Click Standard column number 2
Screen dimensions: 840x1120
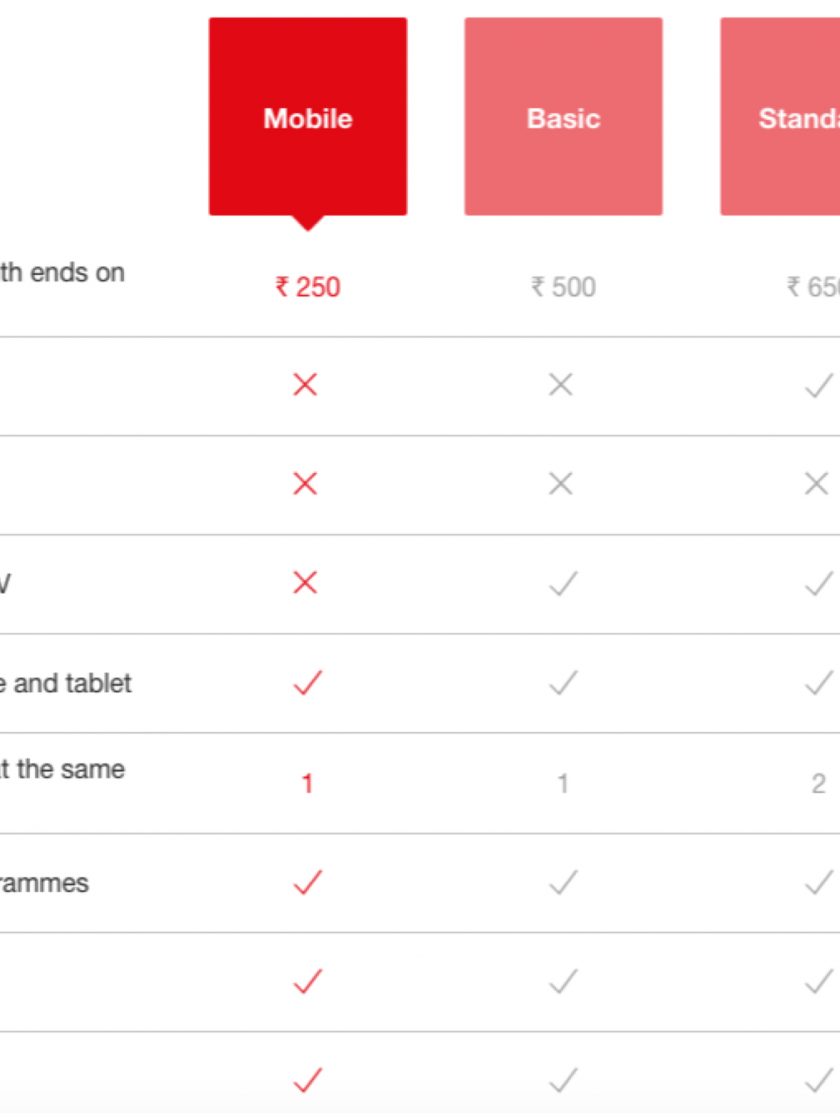point(818,783)
